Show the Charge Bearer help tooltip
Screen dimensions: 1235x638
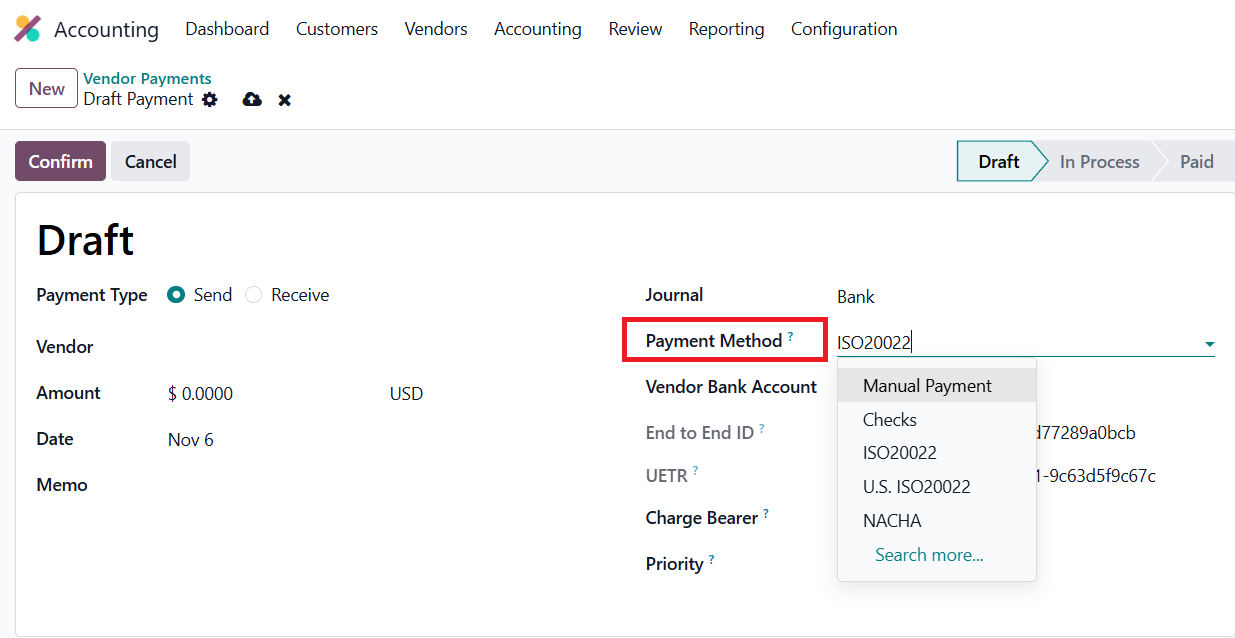[766, 514]
